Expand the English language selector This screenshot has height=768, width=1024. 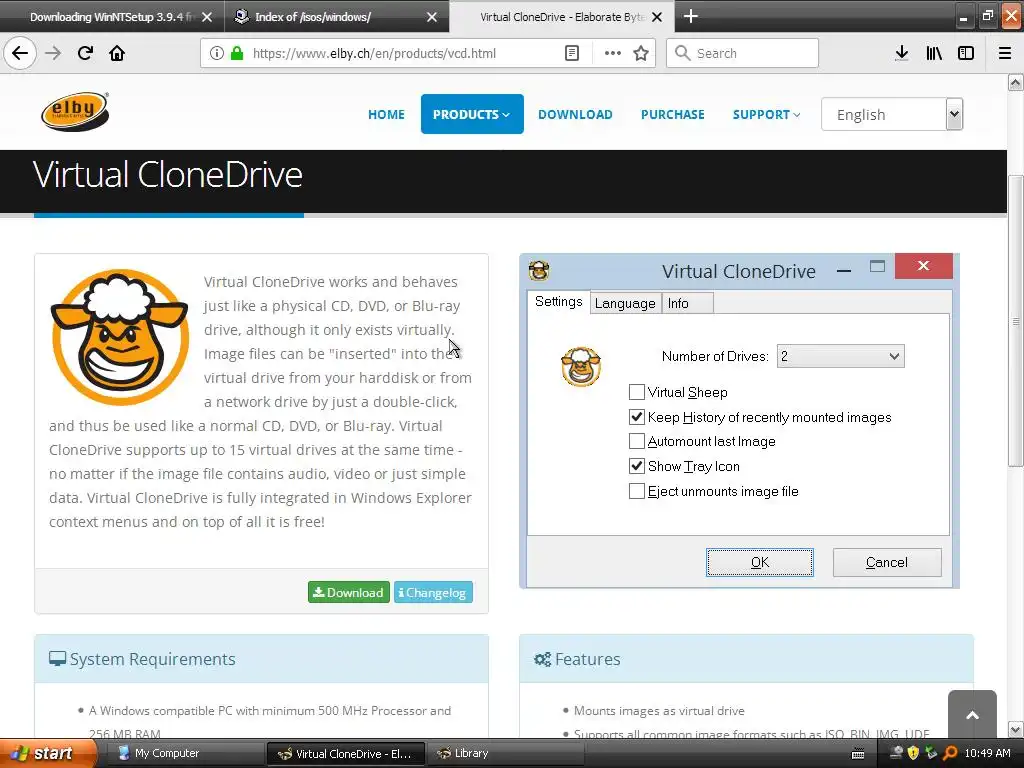[891, 114]
